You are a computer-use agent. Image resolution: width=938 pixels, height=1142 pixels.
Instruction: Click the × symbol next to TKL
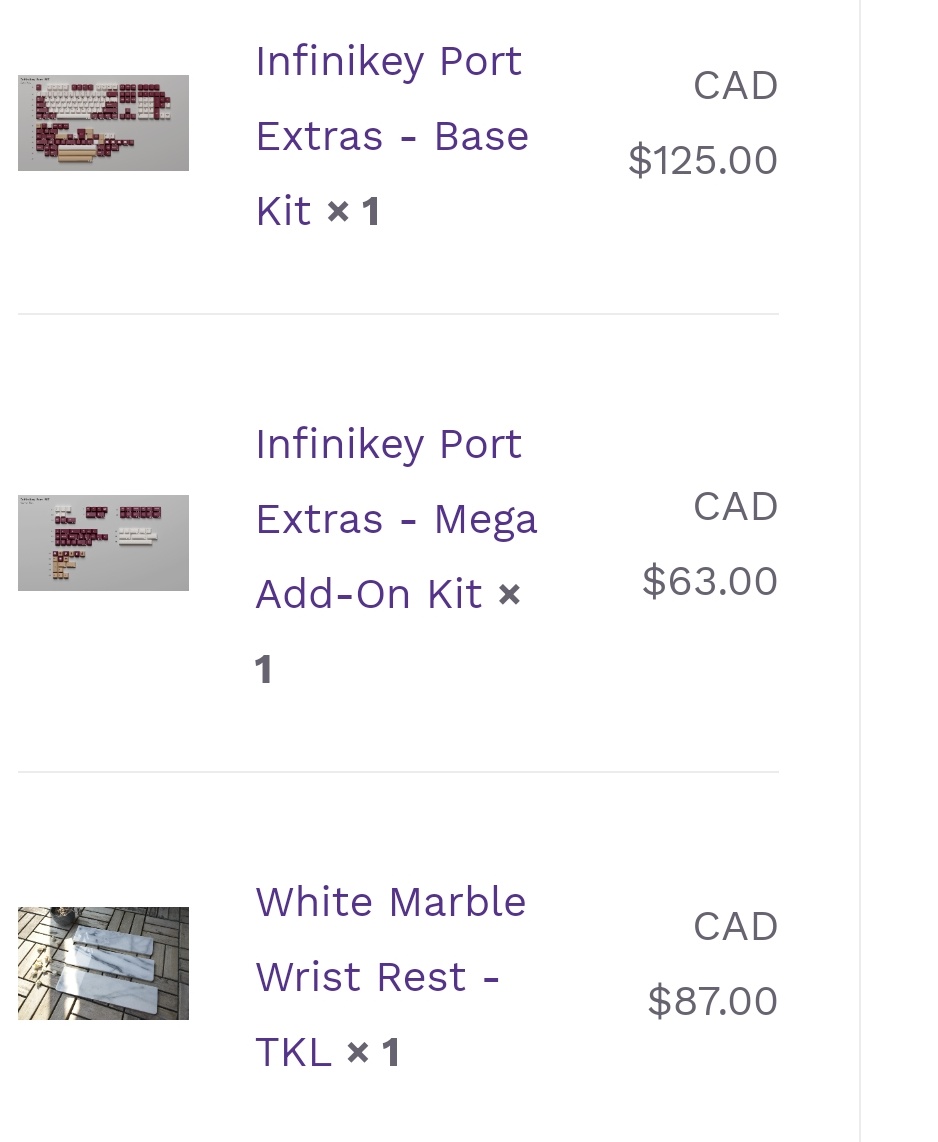coord(358,1052)
